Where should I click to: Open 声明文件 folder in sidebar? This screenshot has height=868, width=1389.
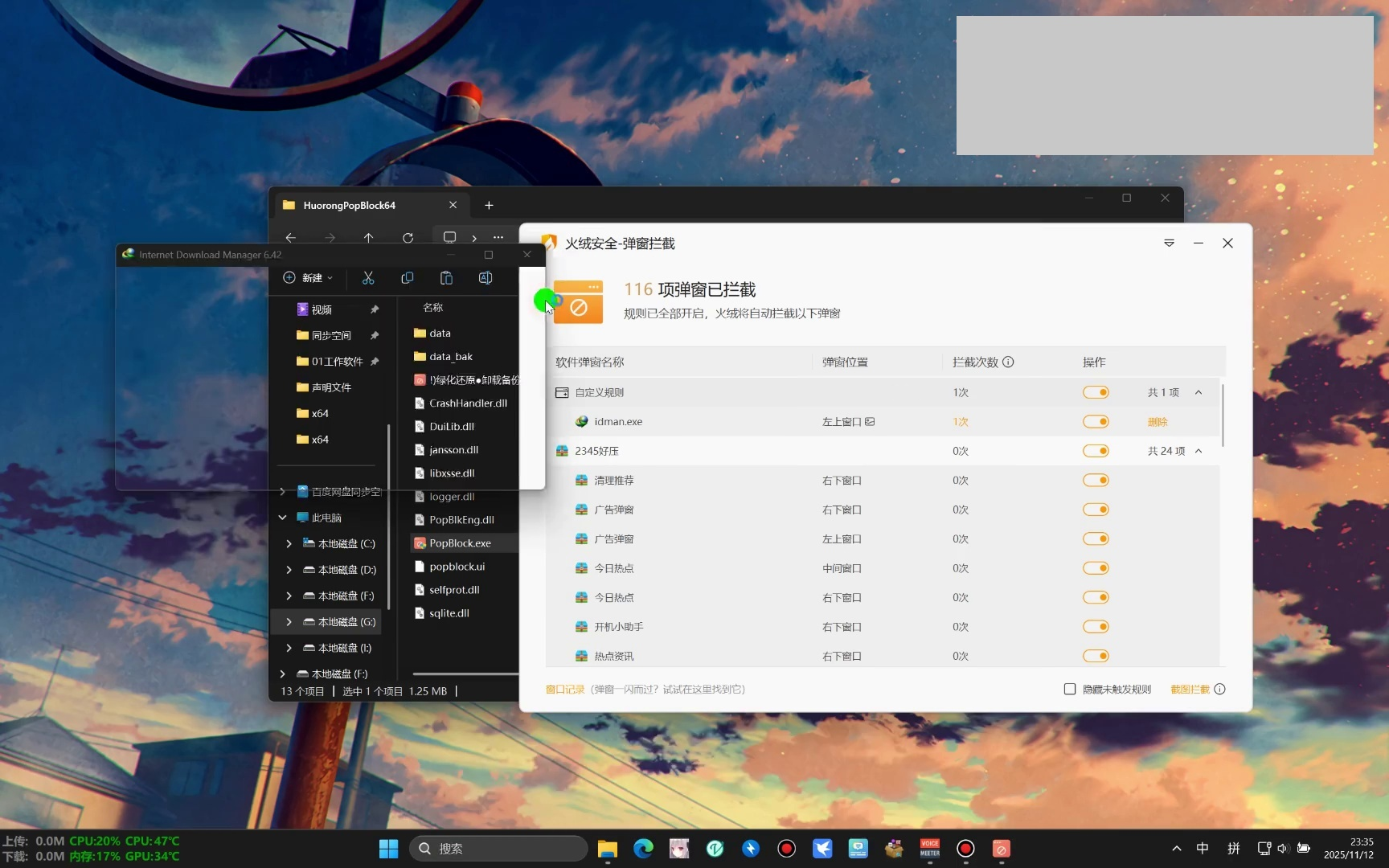tap(331, 387)
